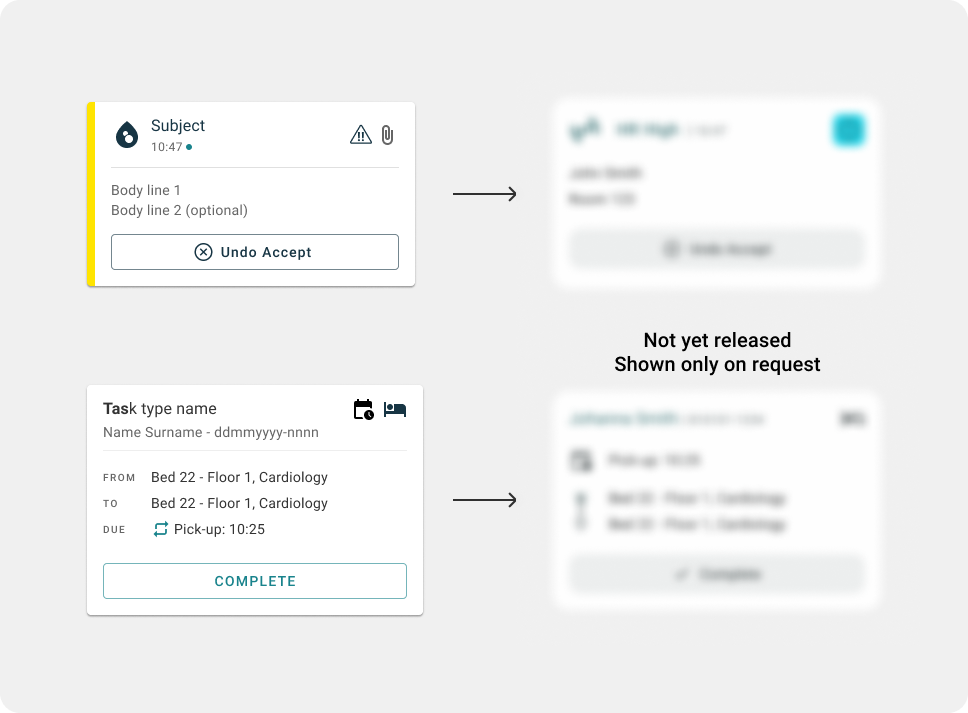Screen dimensions: 968x713
Task: Click the blurred Complete button on redesigned card
Action: tap(717, 574)
